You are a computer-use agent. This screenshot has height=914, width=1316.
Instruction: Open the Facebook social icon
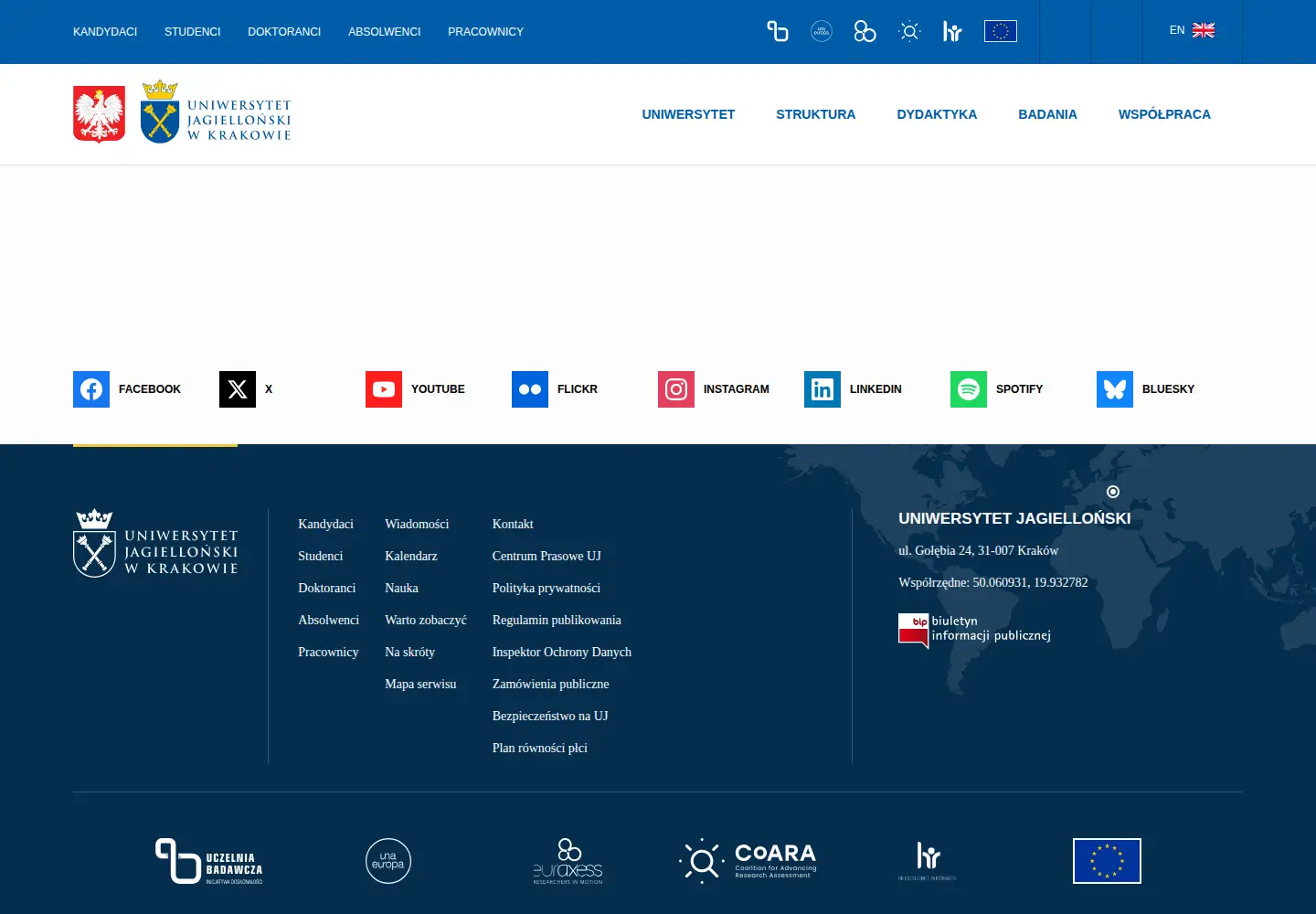(x=91, y=389)
